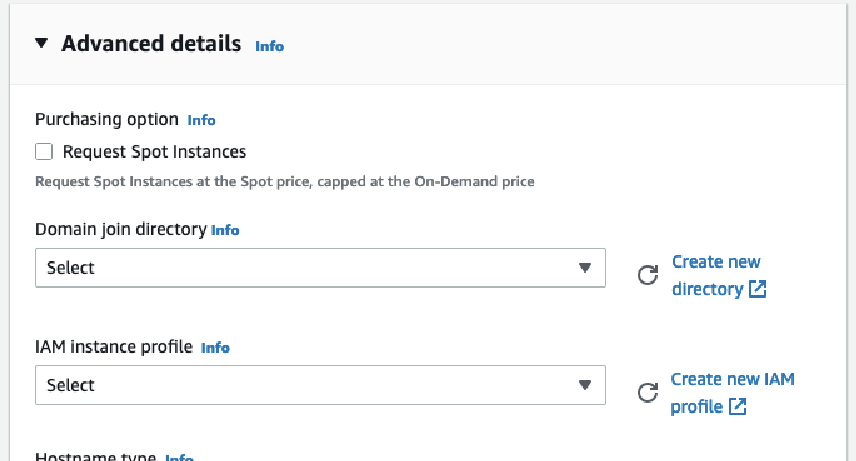Viewport: 856px width, 461px height.
Task: Click the Advanced details heading
Action: coord(151,43)
